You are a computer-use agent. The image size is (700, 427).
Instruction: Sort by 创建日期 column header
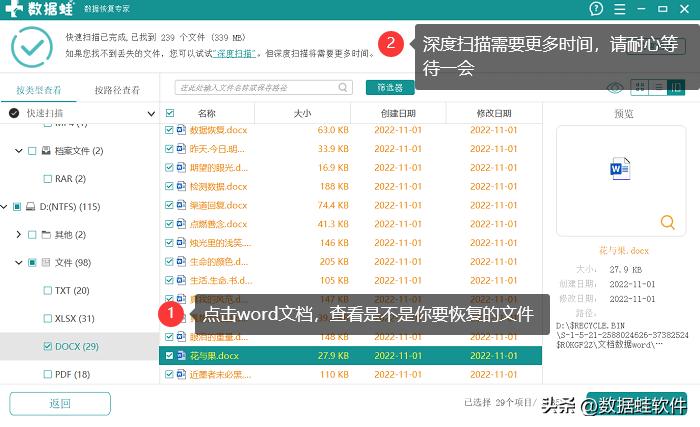click(x=398, y=113)
